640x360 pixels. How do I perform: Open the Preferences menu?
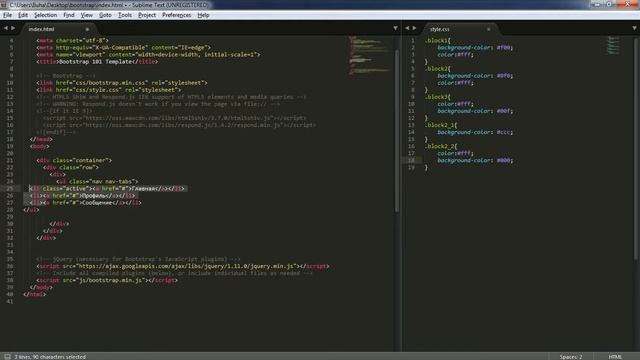point(176,15)
